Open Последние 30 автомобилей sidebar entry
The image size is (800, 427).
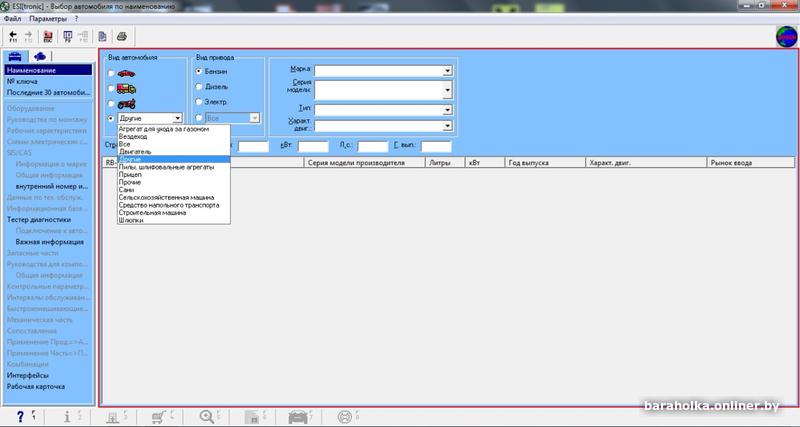(x=50, y=93)
